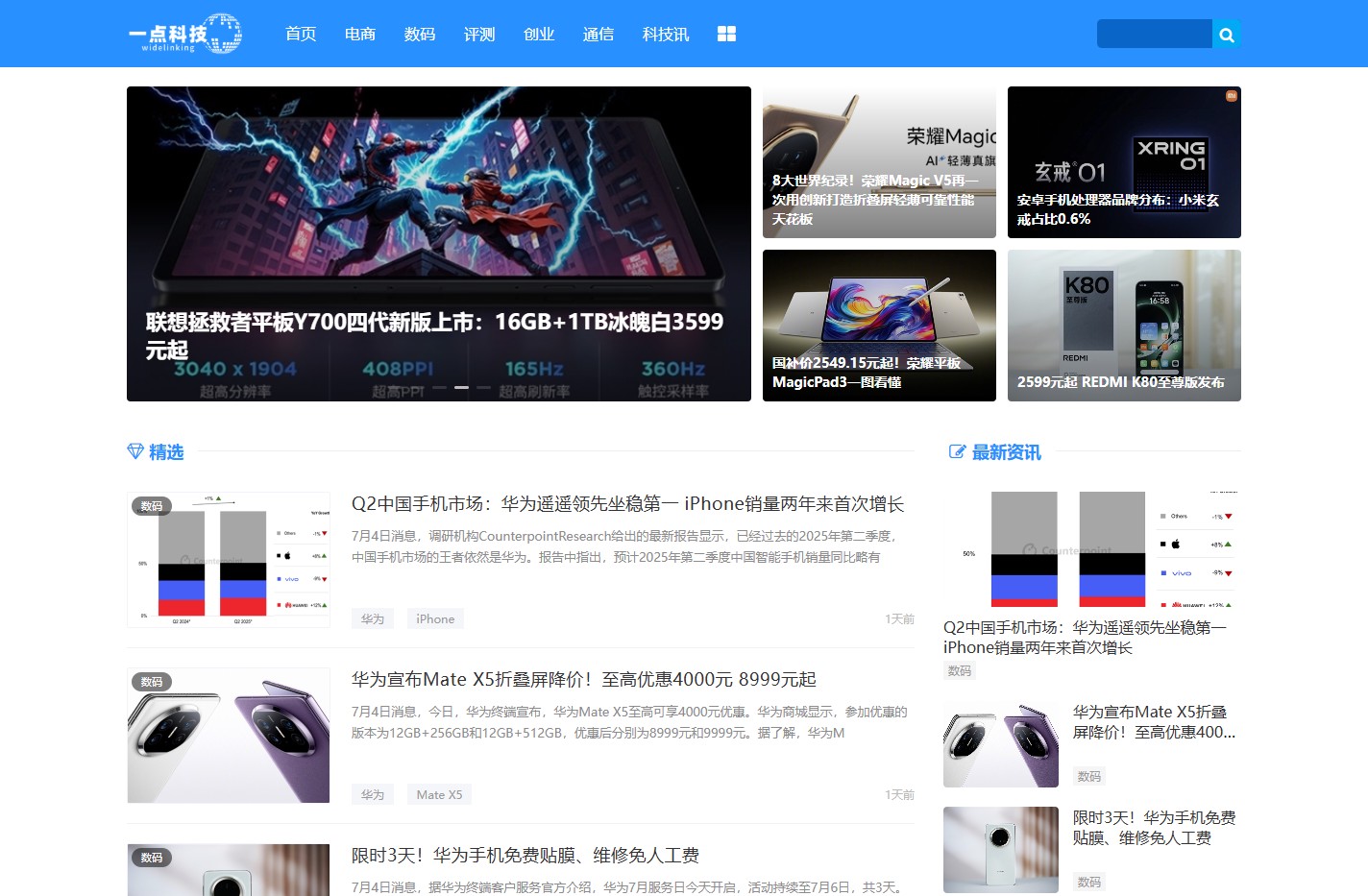This screenshot has width=1368, height=896.
Task: Open the 电商 navigation item
Action: pyautogui.click(x=360, y=34)
